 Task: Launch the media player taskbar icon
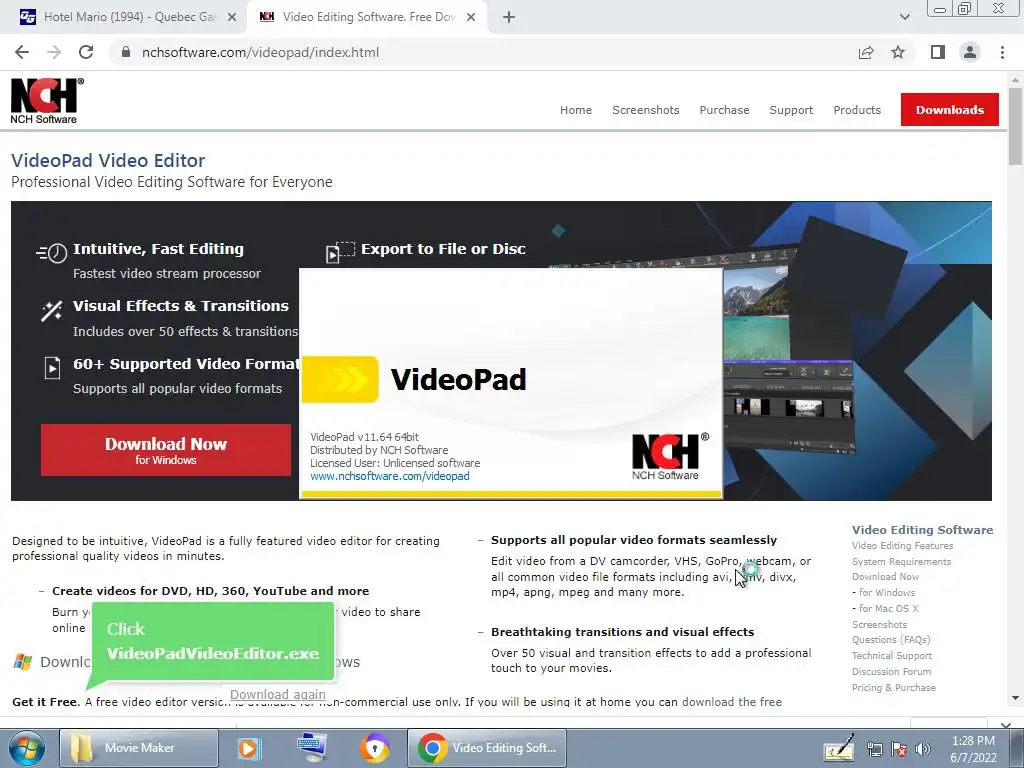click(x=248, y=748)
